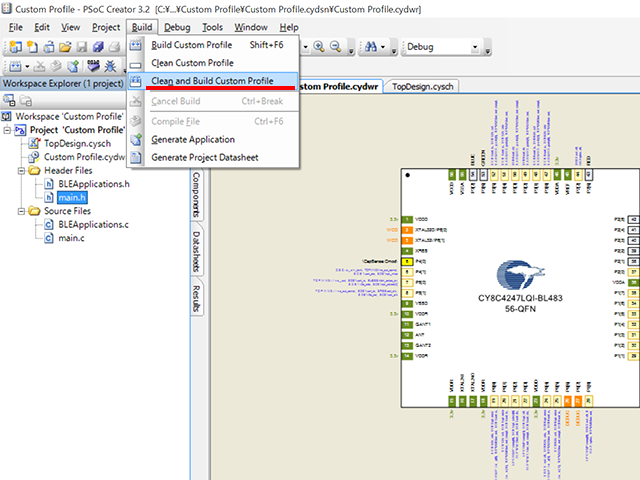This screenshot has height=480, width=640.
Task: Select main.h in Header Files
Action: coord(72,198)
